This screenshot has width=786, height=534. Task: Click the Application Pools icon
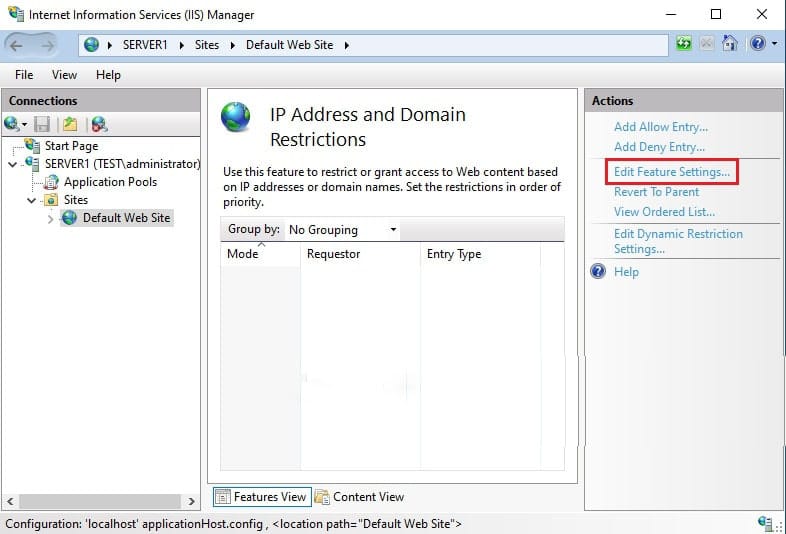coord(51,183)
